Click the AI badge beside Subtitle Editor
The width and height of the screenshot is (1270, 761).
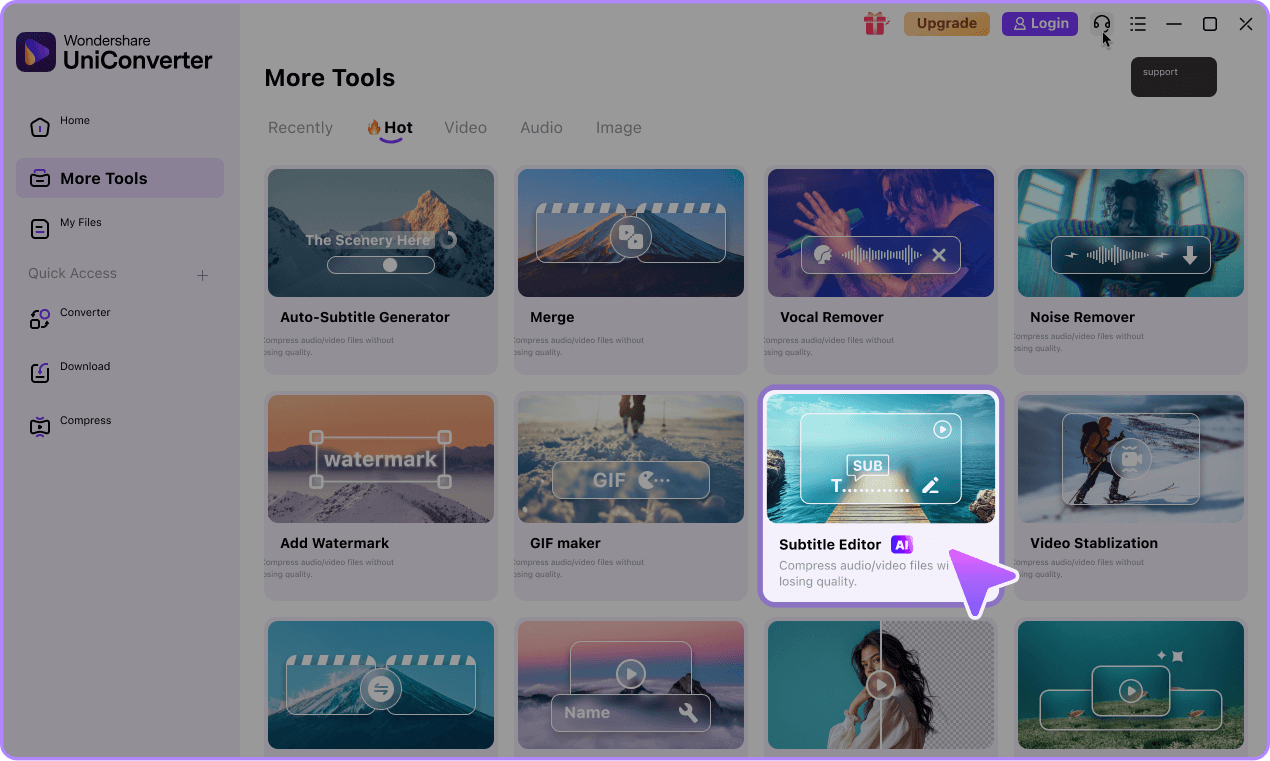(x=902, y=545)
